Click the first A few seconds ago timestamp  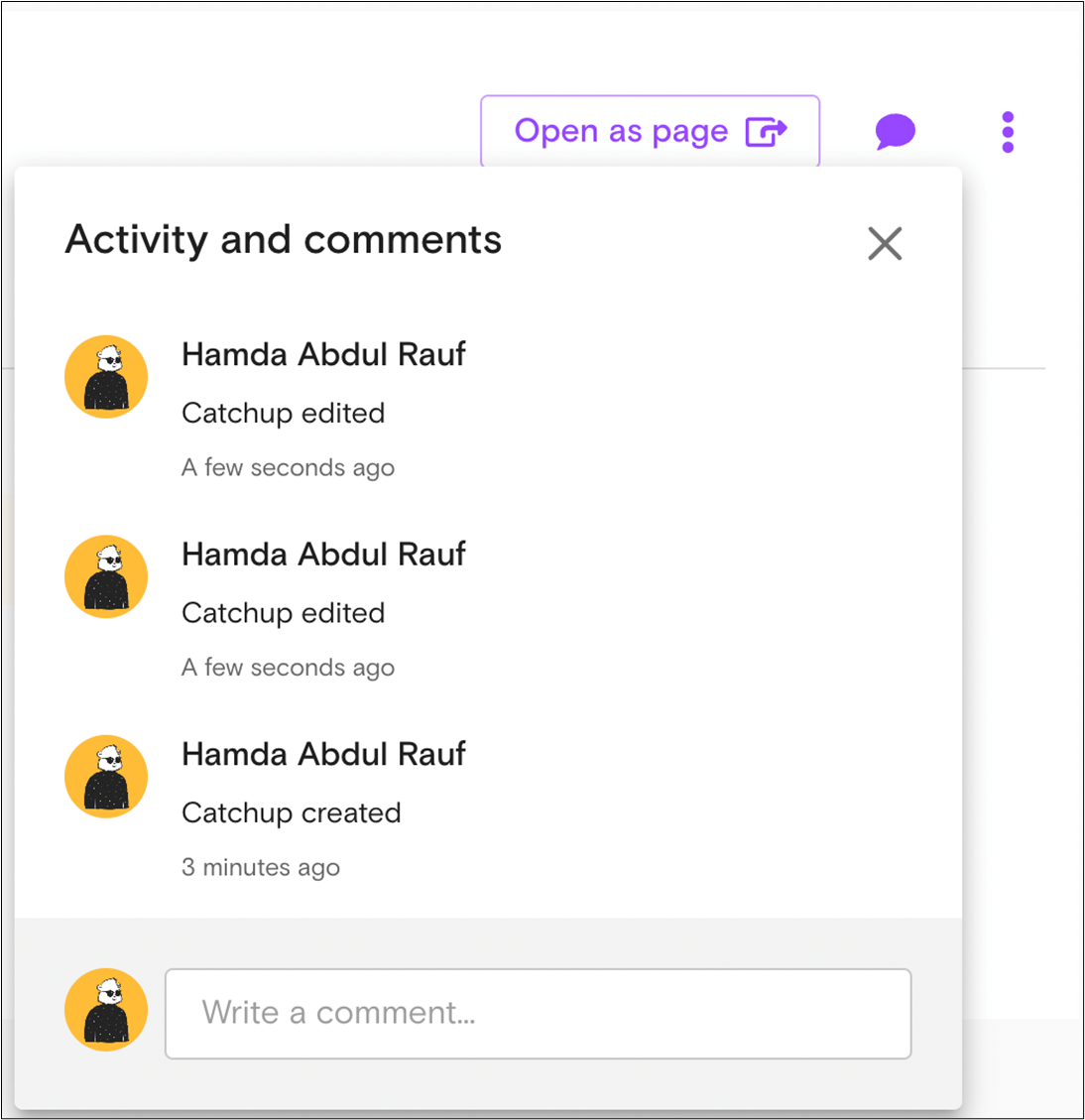tap(288, 468)
